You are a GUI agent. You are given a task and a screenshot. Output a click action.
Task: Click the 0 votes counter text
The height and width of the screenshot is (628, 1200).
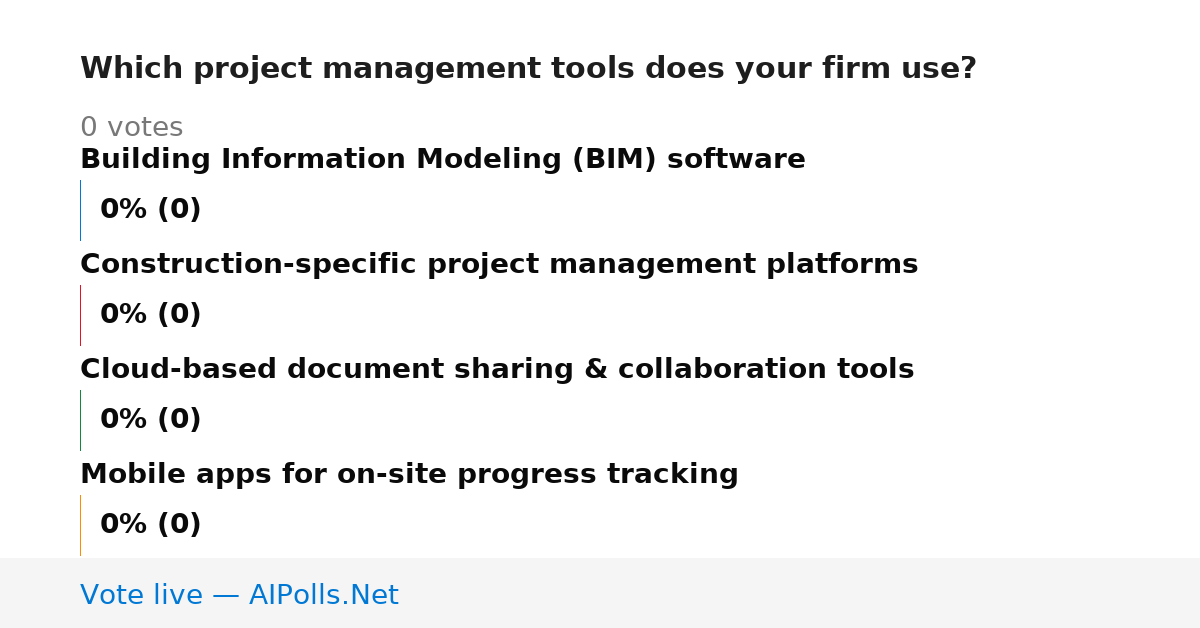(x=131, y=128)
